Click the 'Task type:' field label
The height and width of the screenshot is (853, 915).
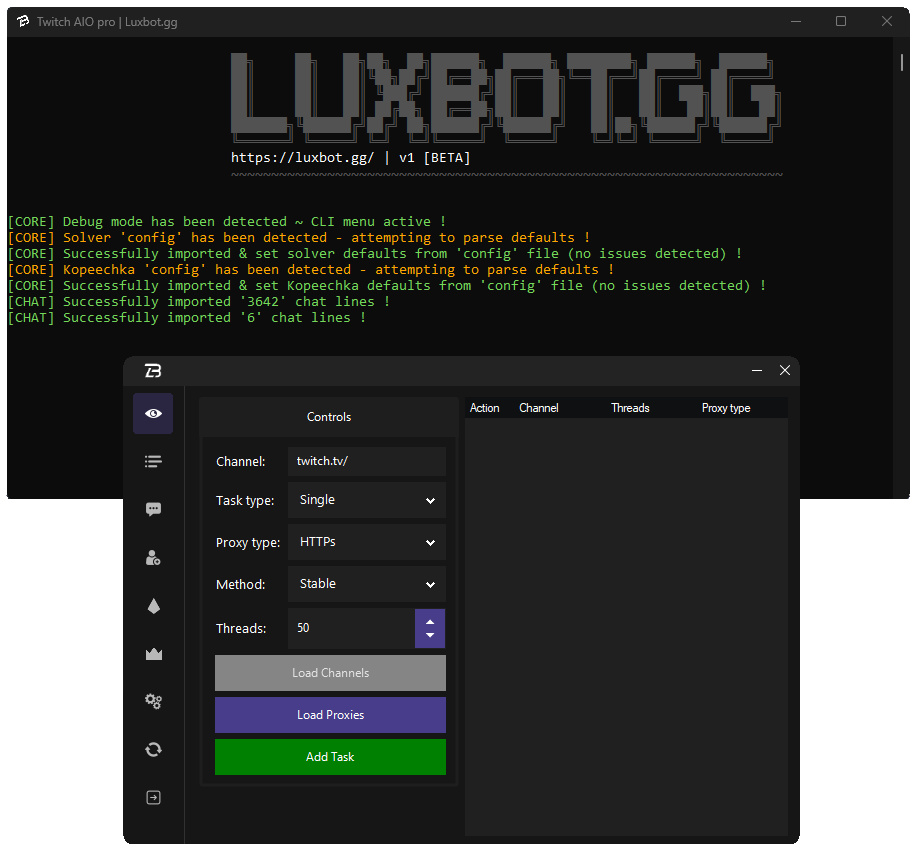pyautogui.click(x=245, y=501)
